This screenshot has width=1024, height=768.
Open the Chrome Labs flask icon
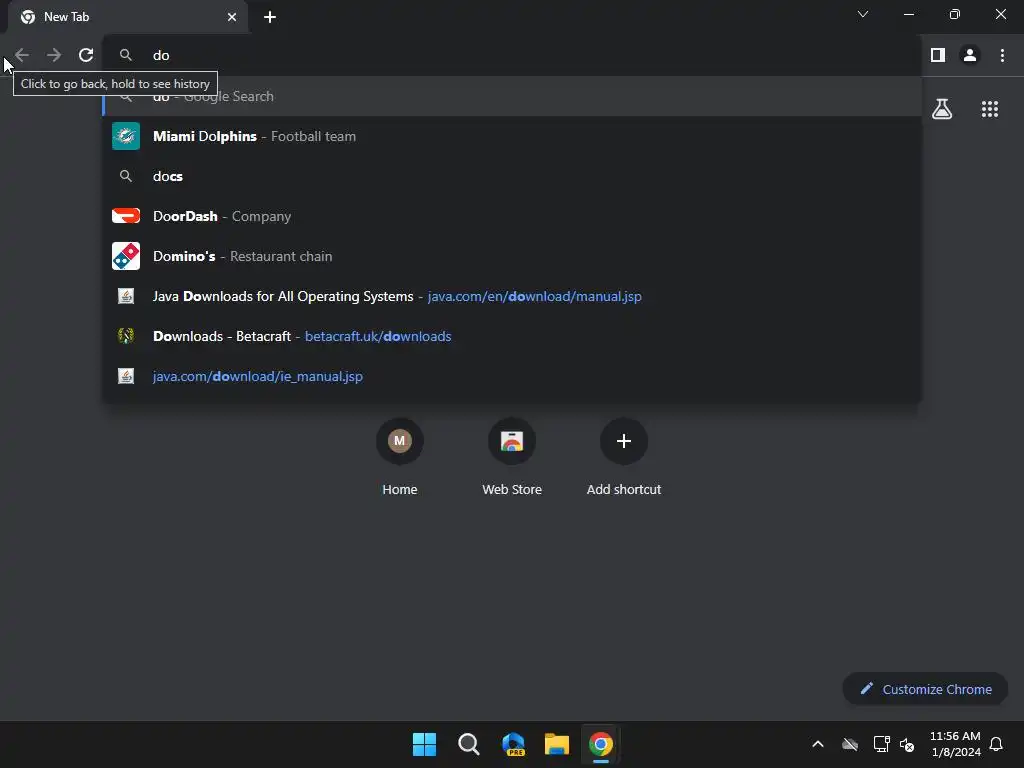[x=942, y=109]
